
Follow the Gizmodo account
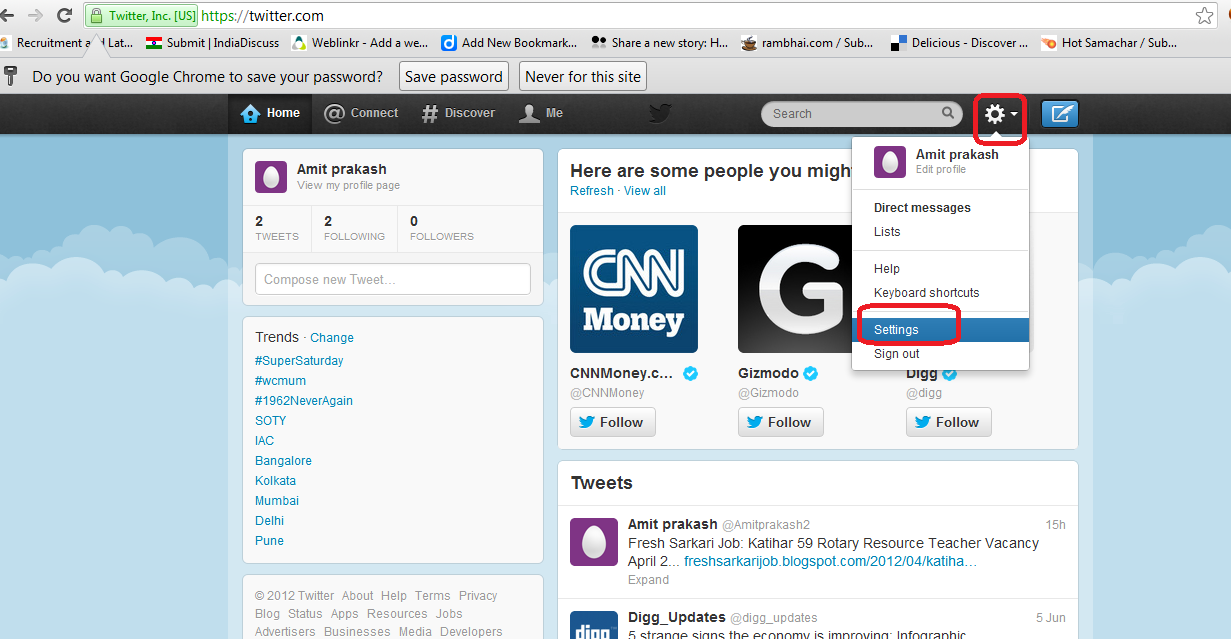click(x=781, y=422)
